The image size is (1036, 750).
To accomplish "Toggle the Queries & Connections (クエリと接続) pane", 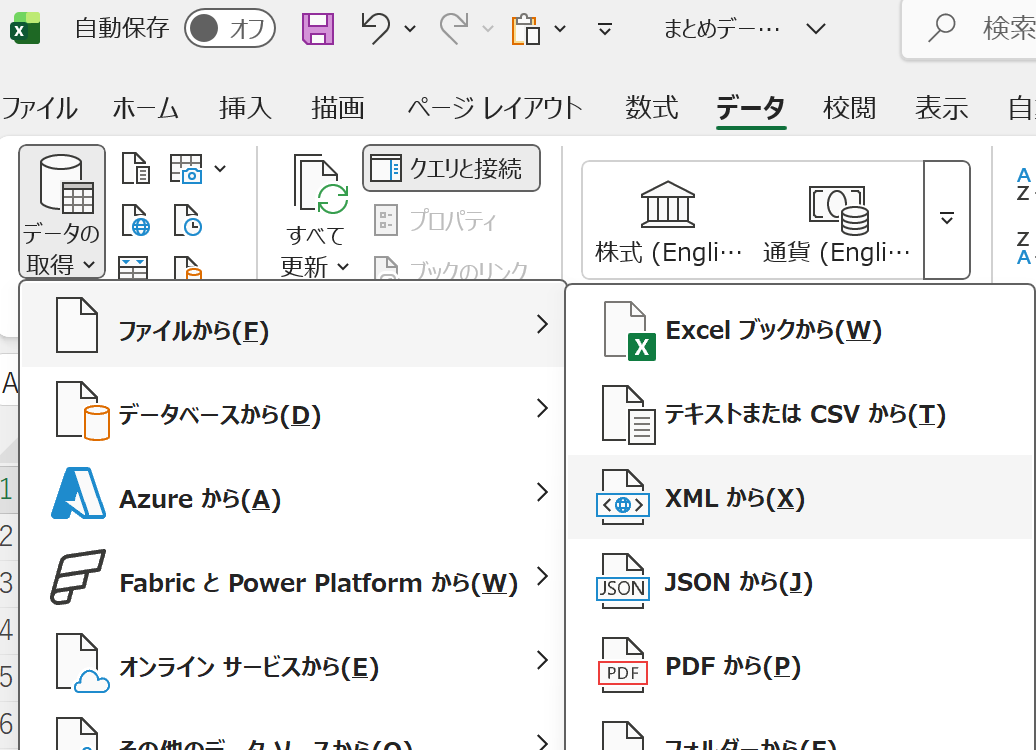I will (x=451, y=168).
